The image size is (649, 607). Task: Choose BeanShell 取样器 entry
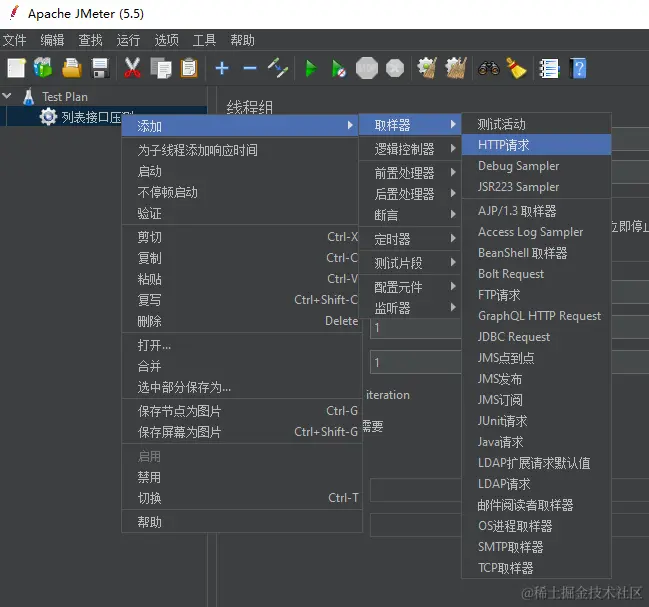click(536, 253)
